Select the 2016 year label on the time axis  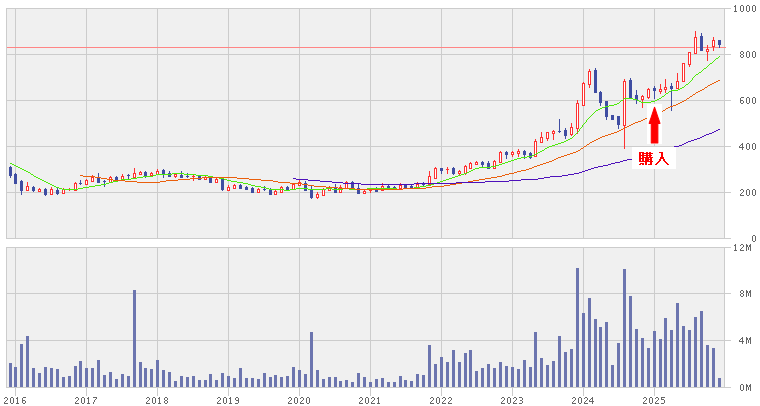point(15,400)
